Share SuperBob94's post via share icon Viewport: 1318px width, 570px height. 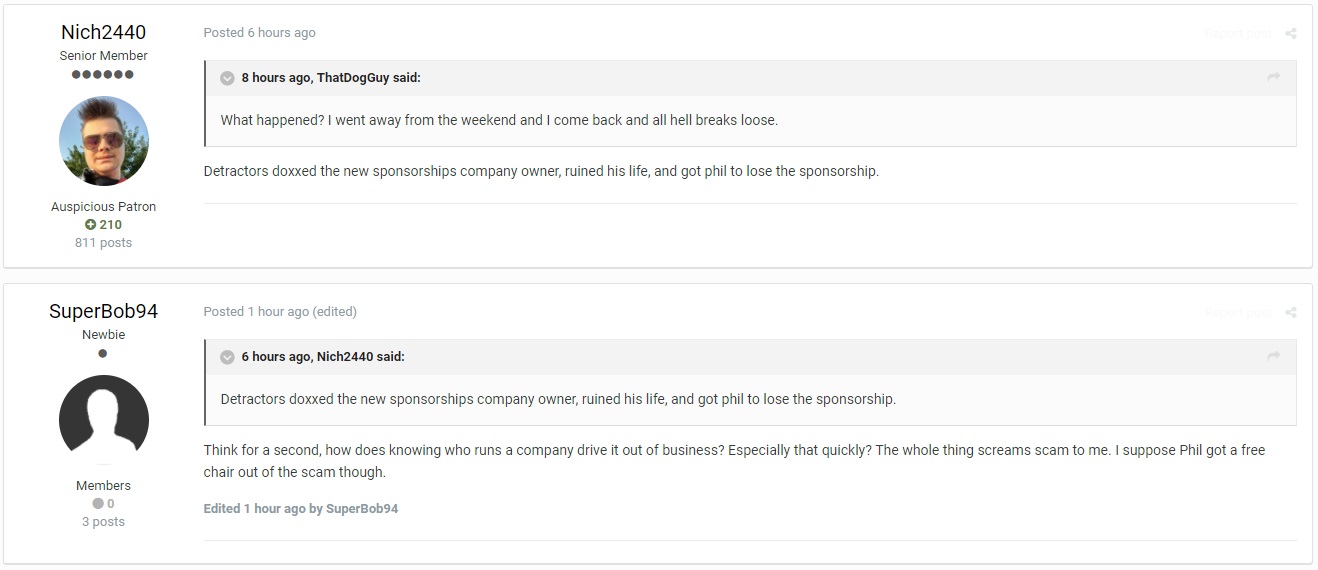point(1290,313)
